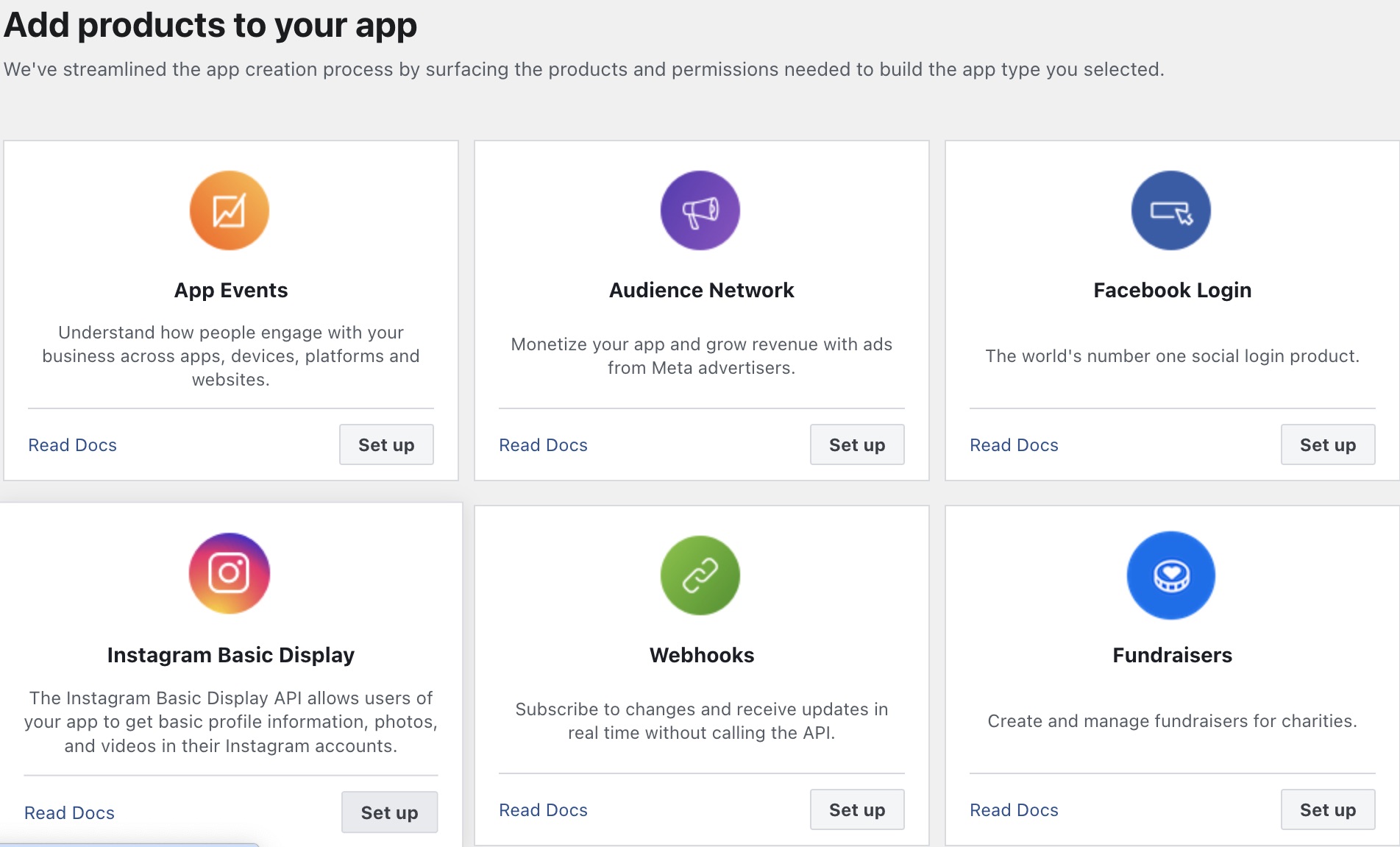View the Webhooks Read Docs link

[543, 810]
